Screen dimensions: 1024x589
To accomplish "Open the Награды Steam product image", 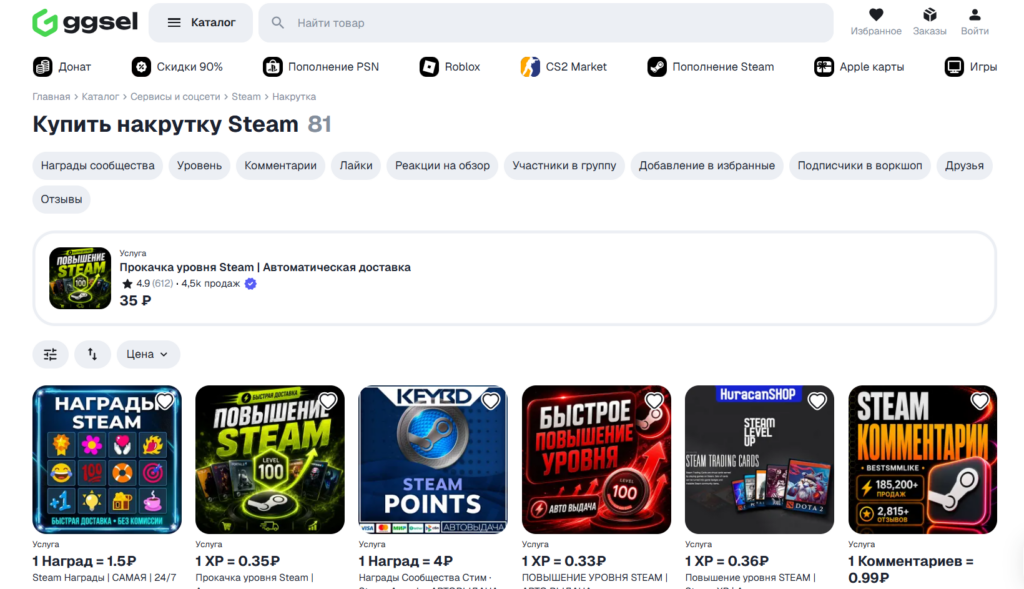I will click(x=107, y=460).
